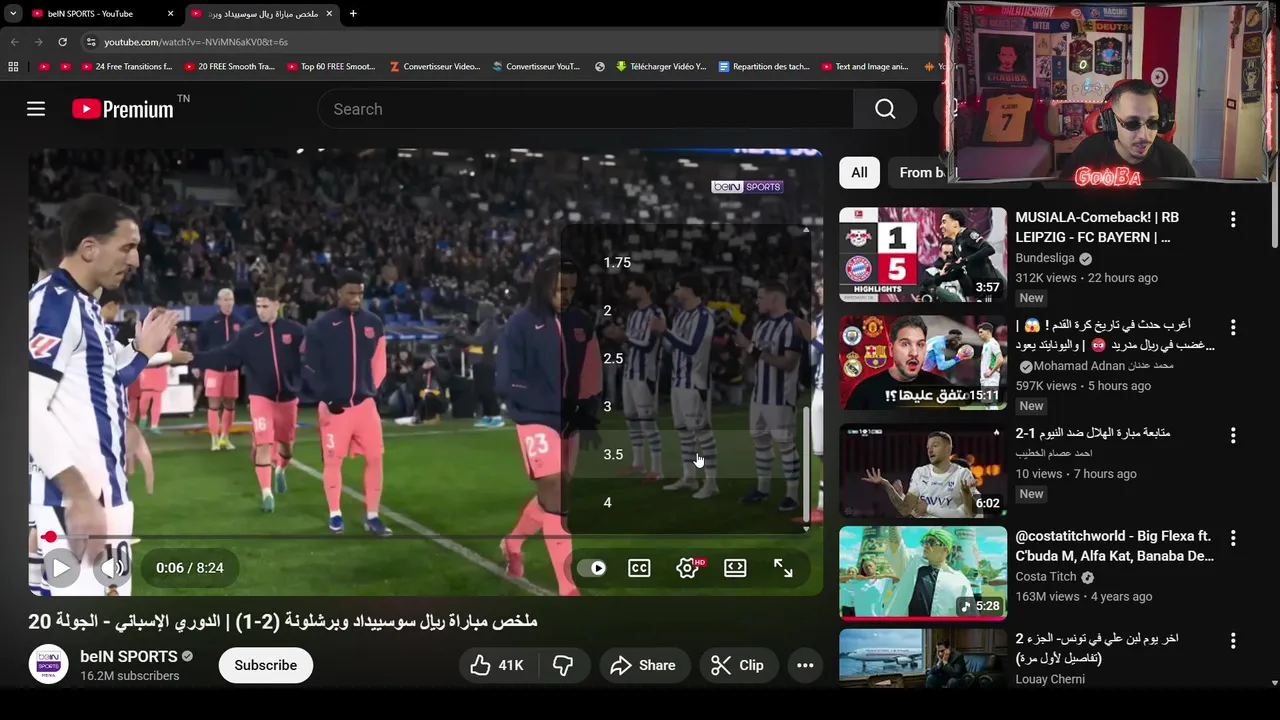Open options for 6:02 Al Hilal video
The image size is (1280, 720).
pos(1233,435)
